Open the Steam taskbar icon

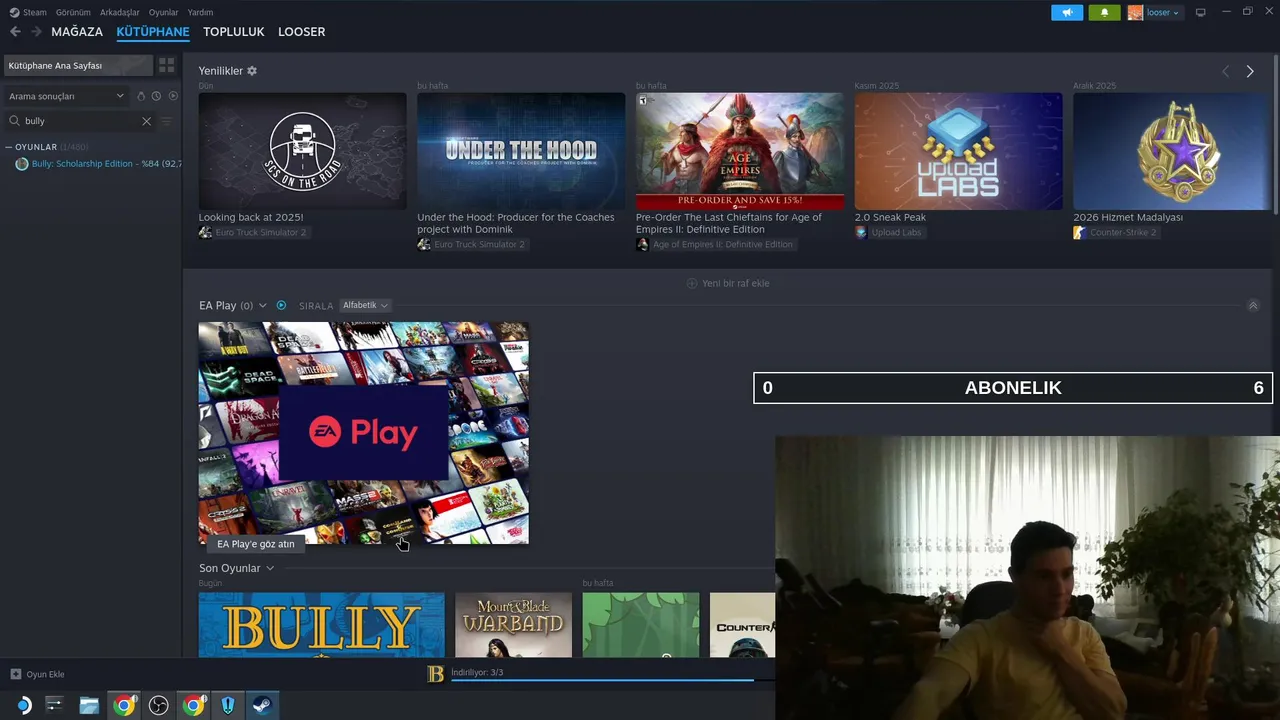(x=262, y=705)
